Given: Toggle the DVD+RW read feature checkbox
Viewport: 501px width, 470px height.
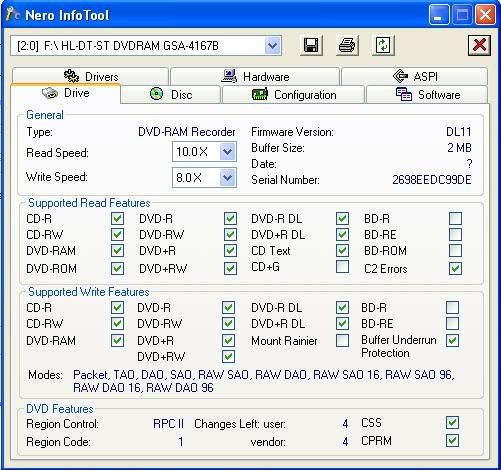Looking at the screenshot, I should tap(230, 268).
